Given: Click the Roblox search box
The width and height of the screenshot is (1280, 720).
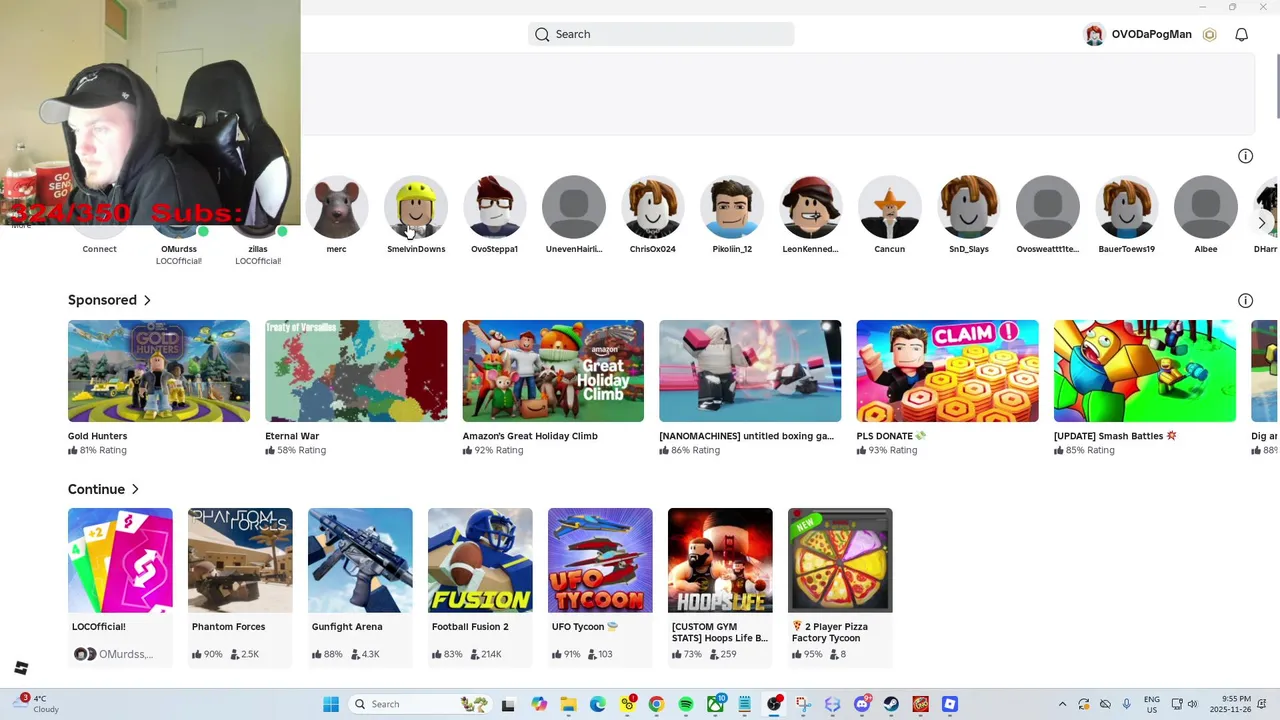Looking at the screenshot, I should 661,34.
